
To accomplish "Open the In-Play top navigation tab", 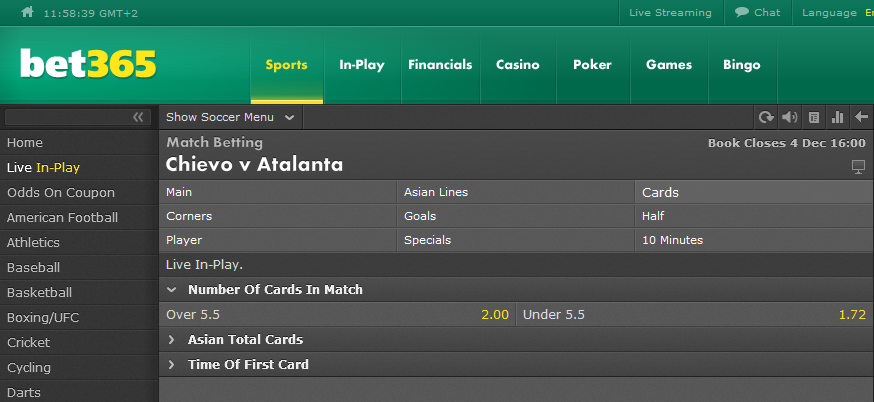I will (x=362, y=65).
